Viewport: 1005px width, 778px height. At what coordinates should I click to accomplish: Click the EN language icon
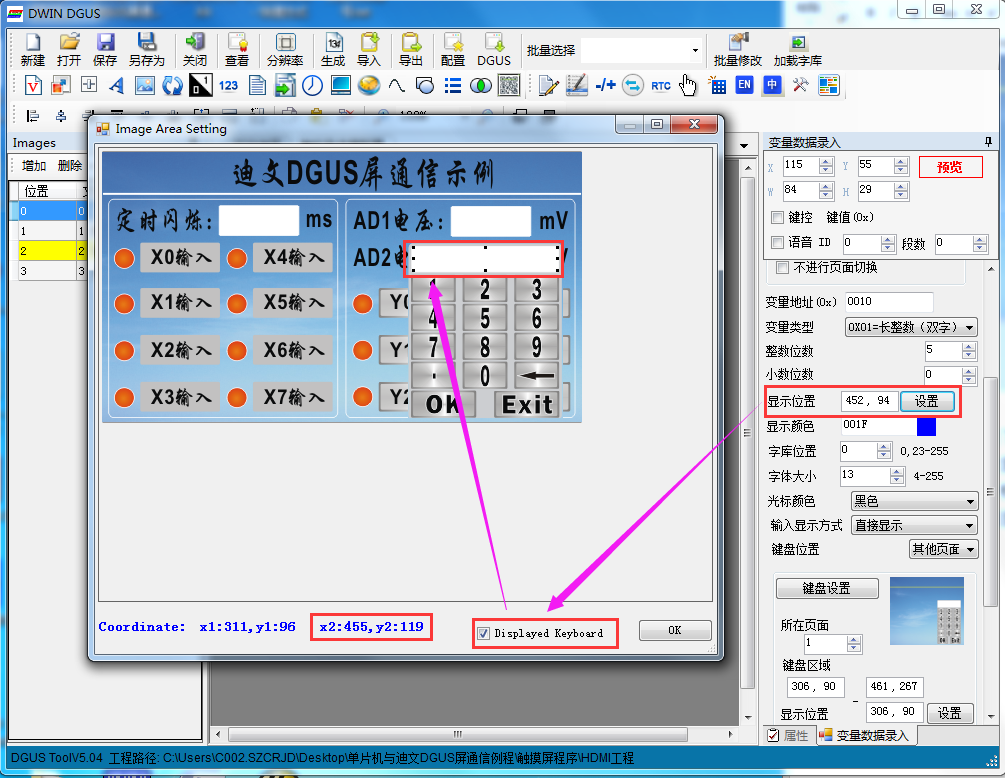tap(744, 85)
